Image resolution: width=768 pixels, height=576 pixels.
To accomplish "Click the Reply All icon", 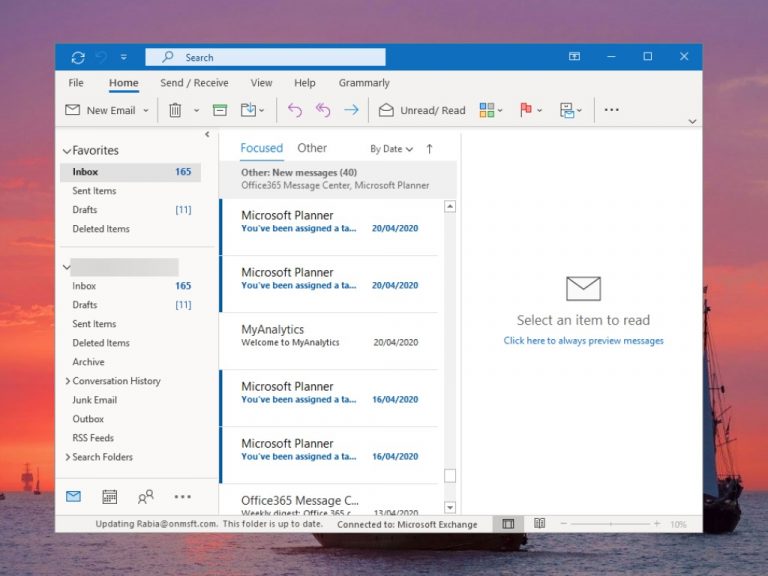I will point(323,110).
